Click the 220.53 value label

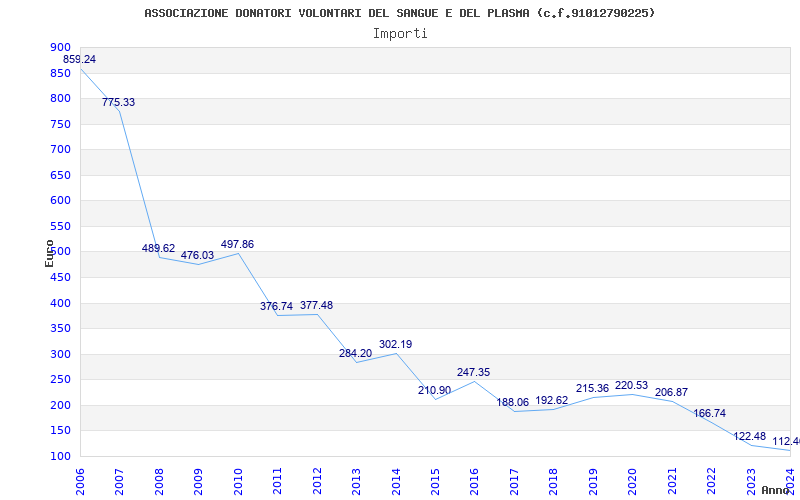(x=631, y=385)
